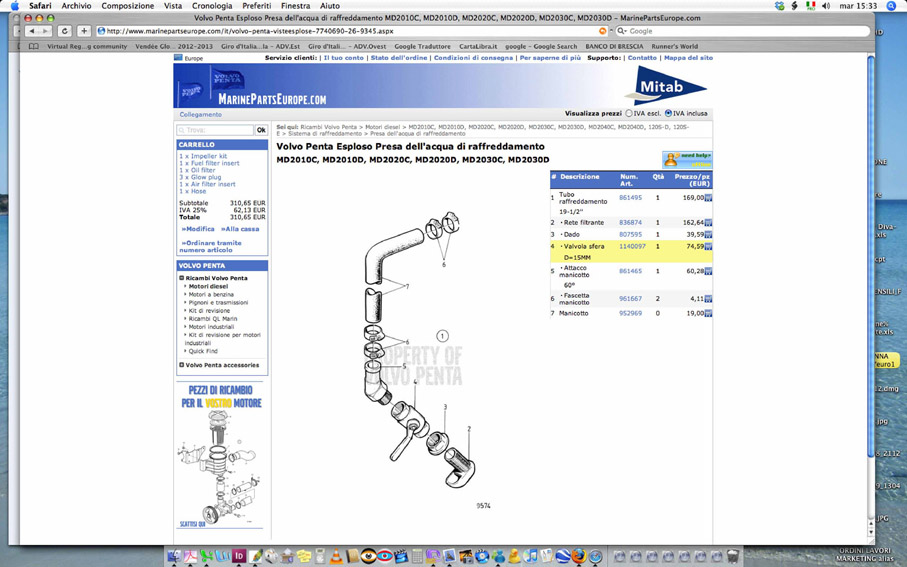Viewport: 907px width, 567px height.
Task: Open iTunes from the Dock
Action: [530, 557]
